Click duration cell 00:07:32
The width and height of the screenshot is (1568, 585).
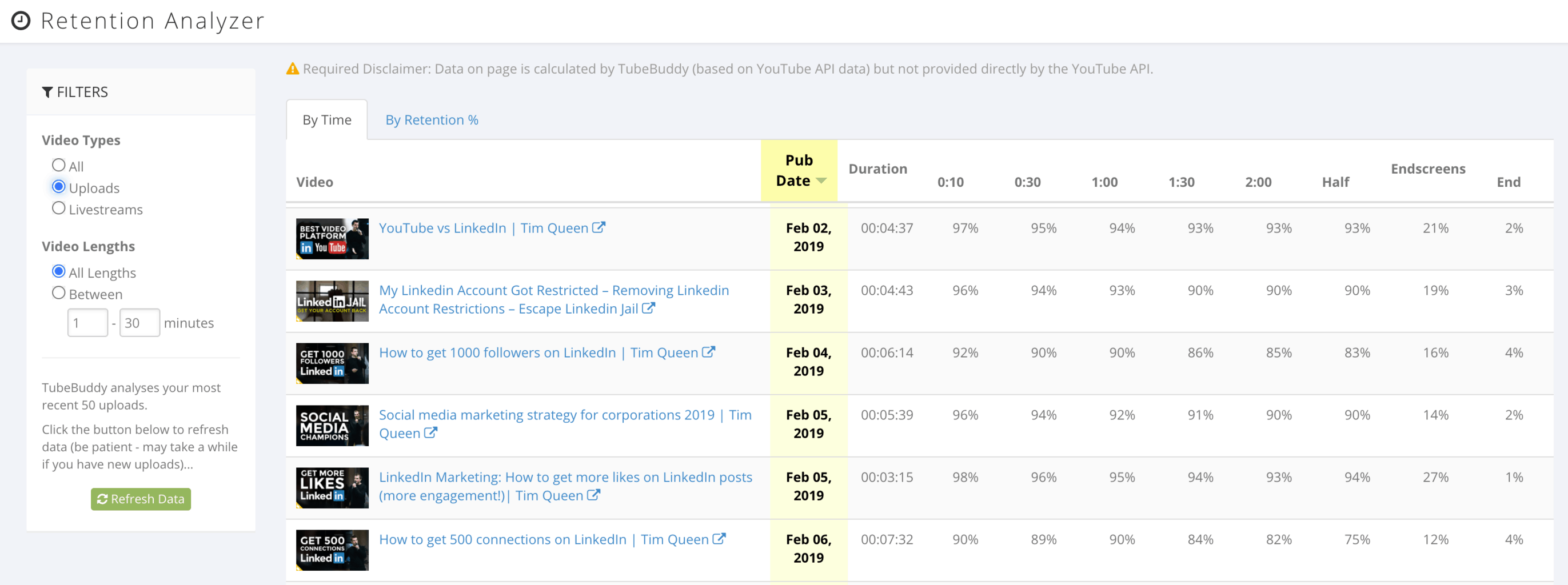pos(887,539)
